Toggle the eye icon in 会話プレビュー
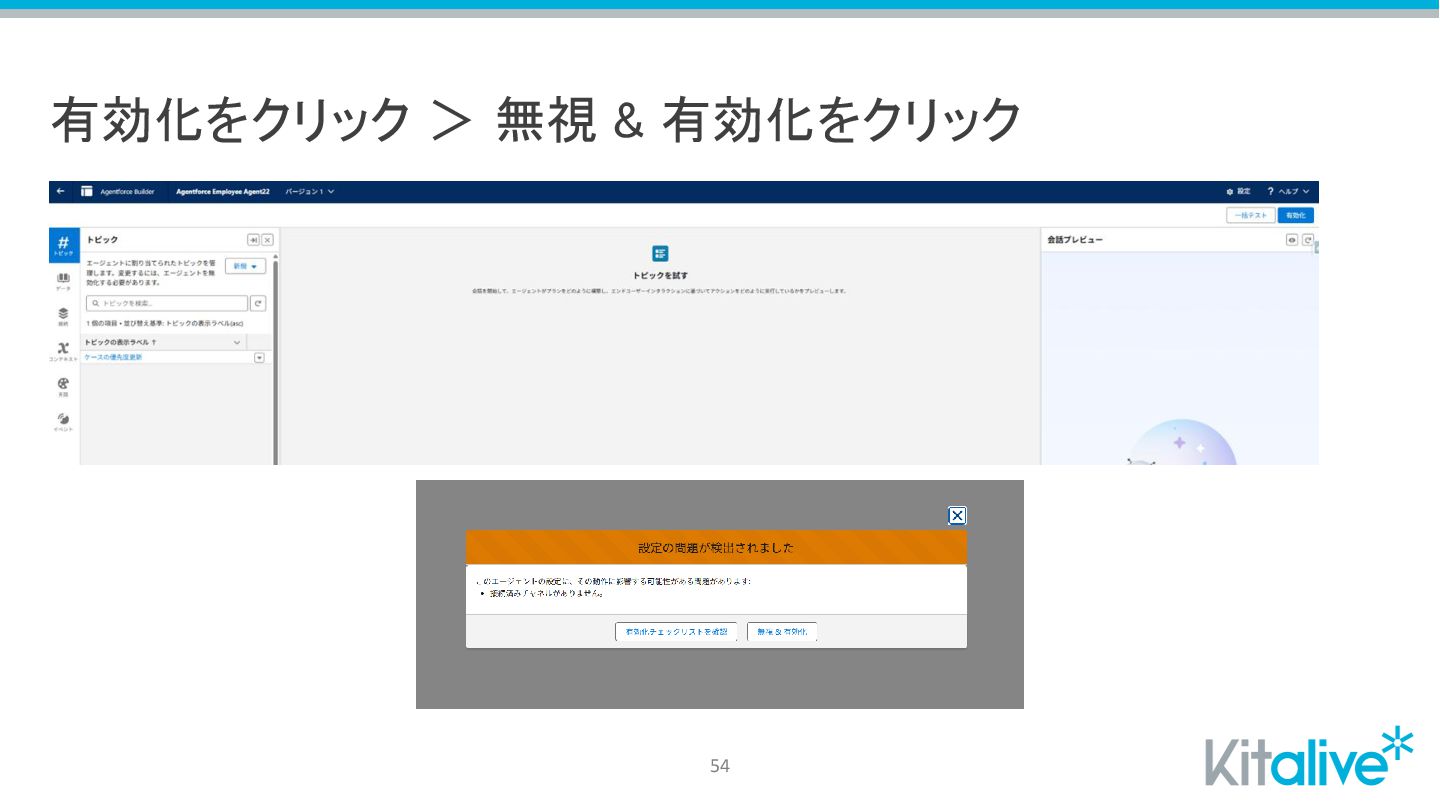The width and height of the screenshot is (1440, 810). pyautogui.click(x=1291, y=240)
